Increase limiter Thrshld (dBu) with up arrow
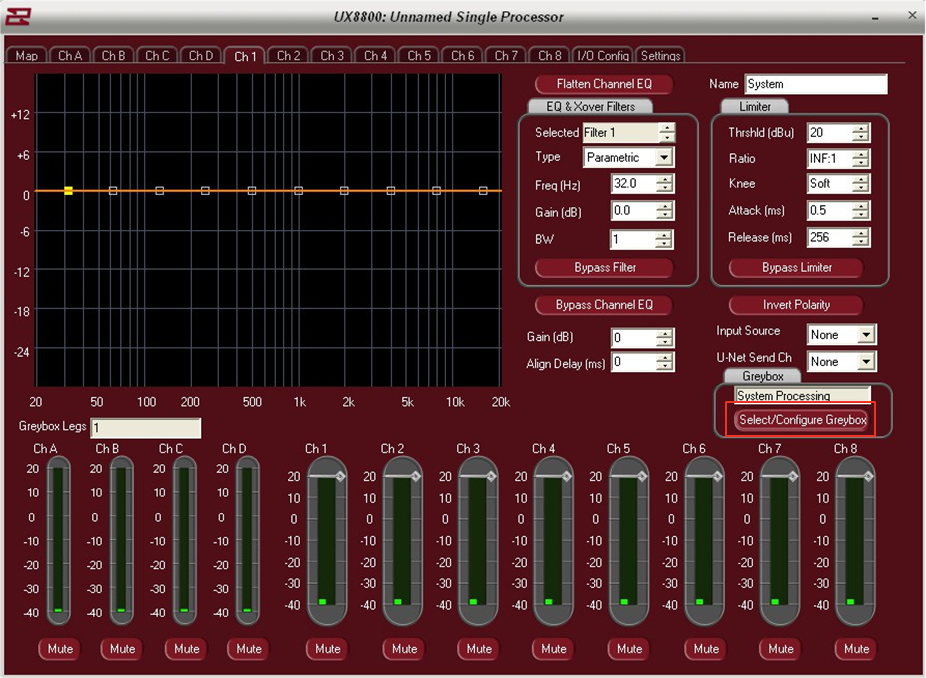The image size is (926, 678). click(x=860, y=128)
